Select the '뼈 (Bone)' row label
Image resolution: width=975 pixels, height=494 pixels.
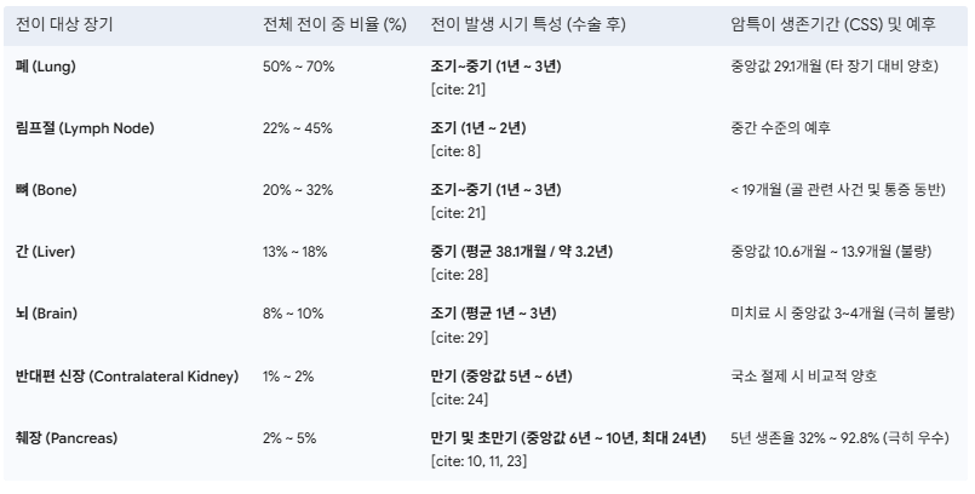click(46, 190)
